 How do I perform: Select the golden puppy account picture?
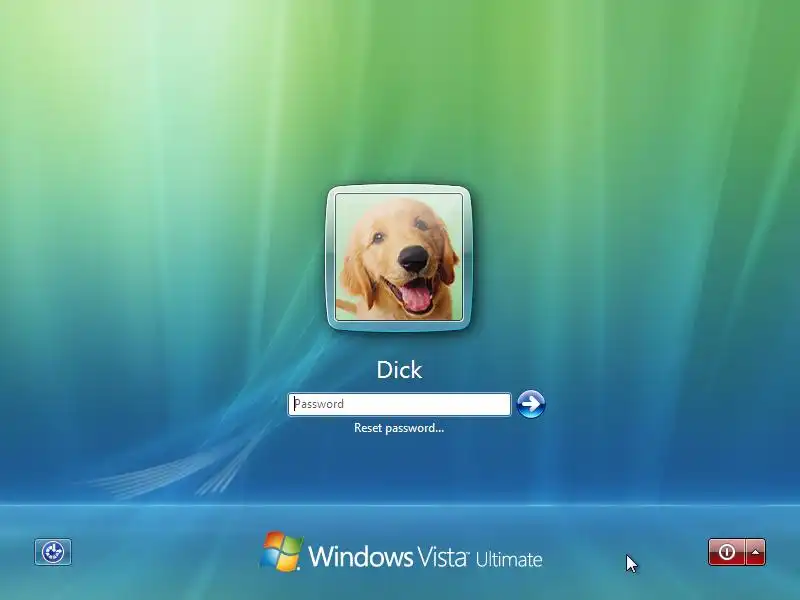(399, 258)
